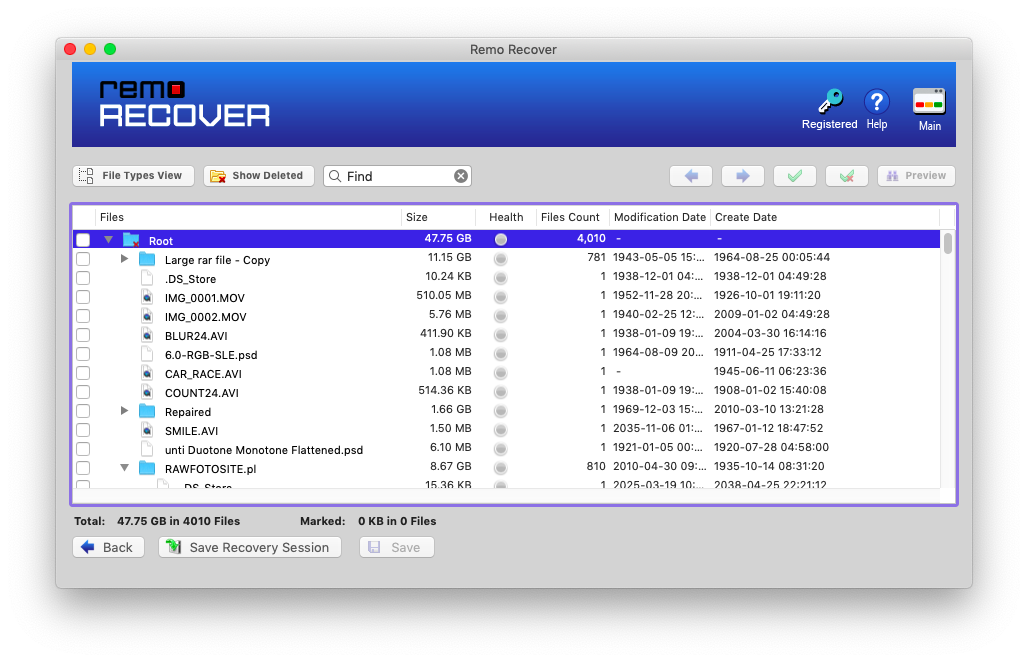Viewport: 1028px width, 662px height.
Task: Click the unmark checkmark icon with red x
Action: pyautogui.click(x=847, y=176)
